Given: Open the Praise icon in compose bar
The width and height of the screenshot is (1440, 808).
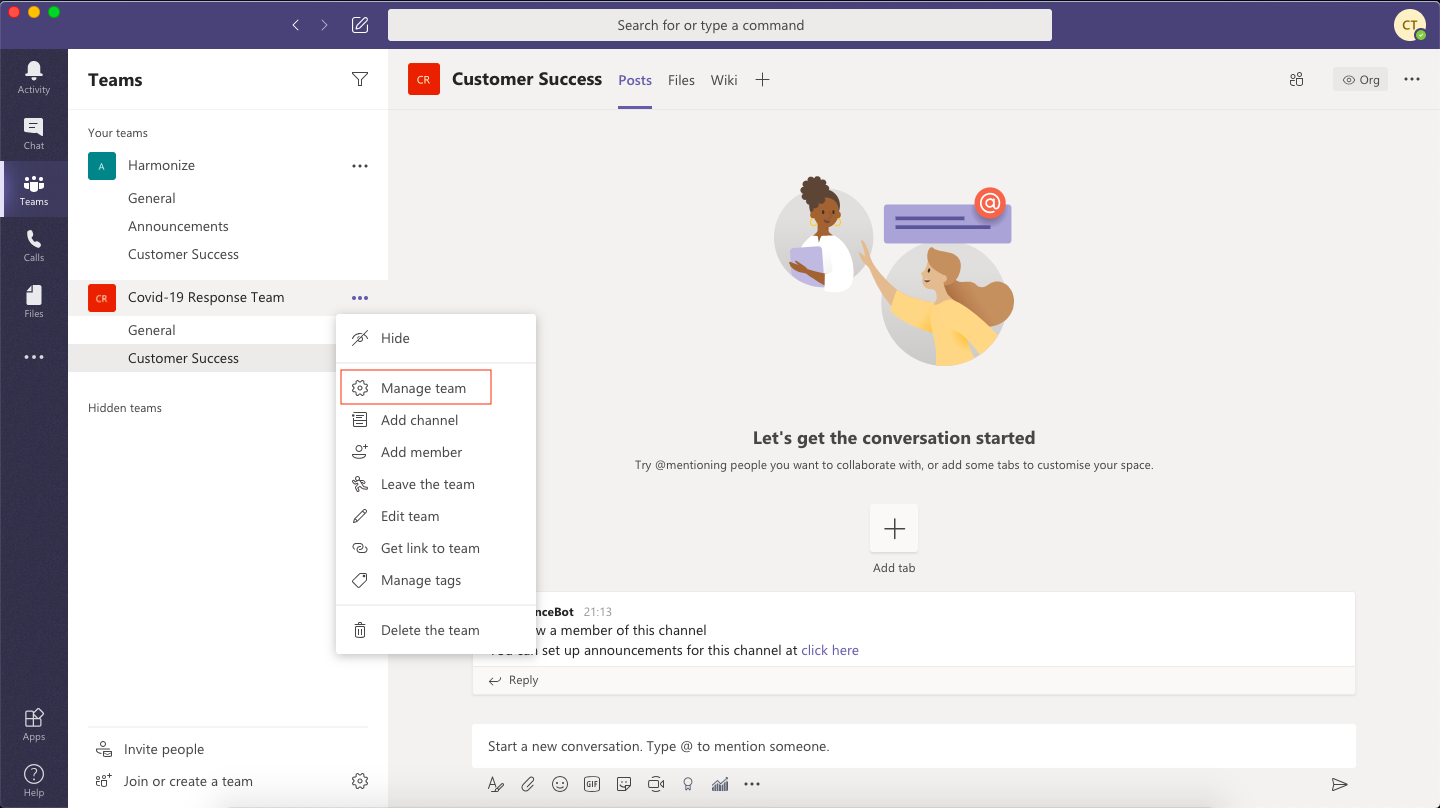Looking at the screenshot, I should coord(688,784).
